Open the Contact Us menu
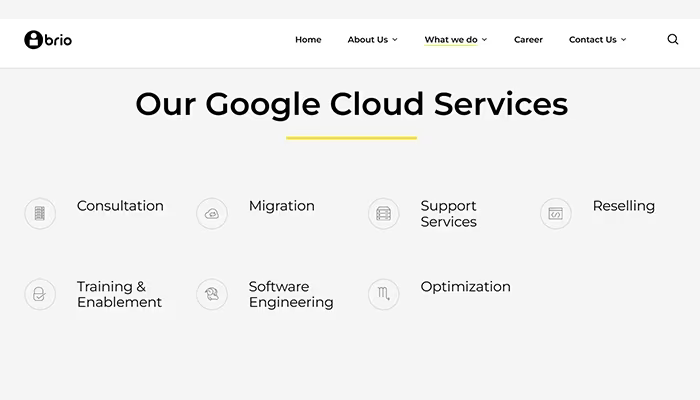The width and height of the screenshot is (700, 400). point(592,40)
